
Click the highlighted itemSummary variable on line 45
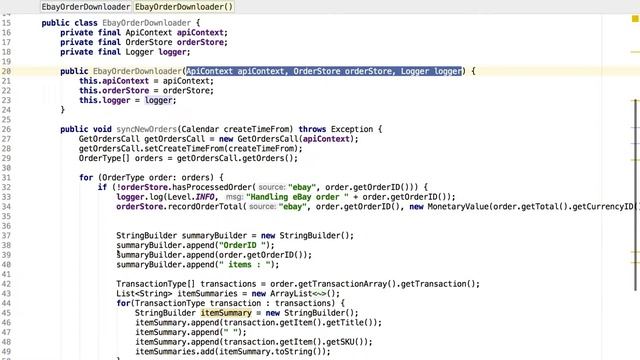click(226, 313)
